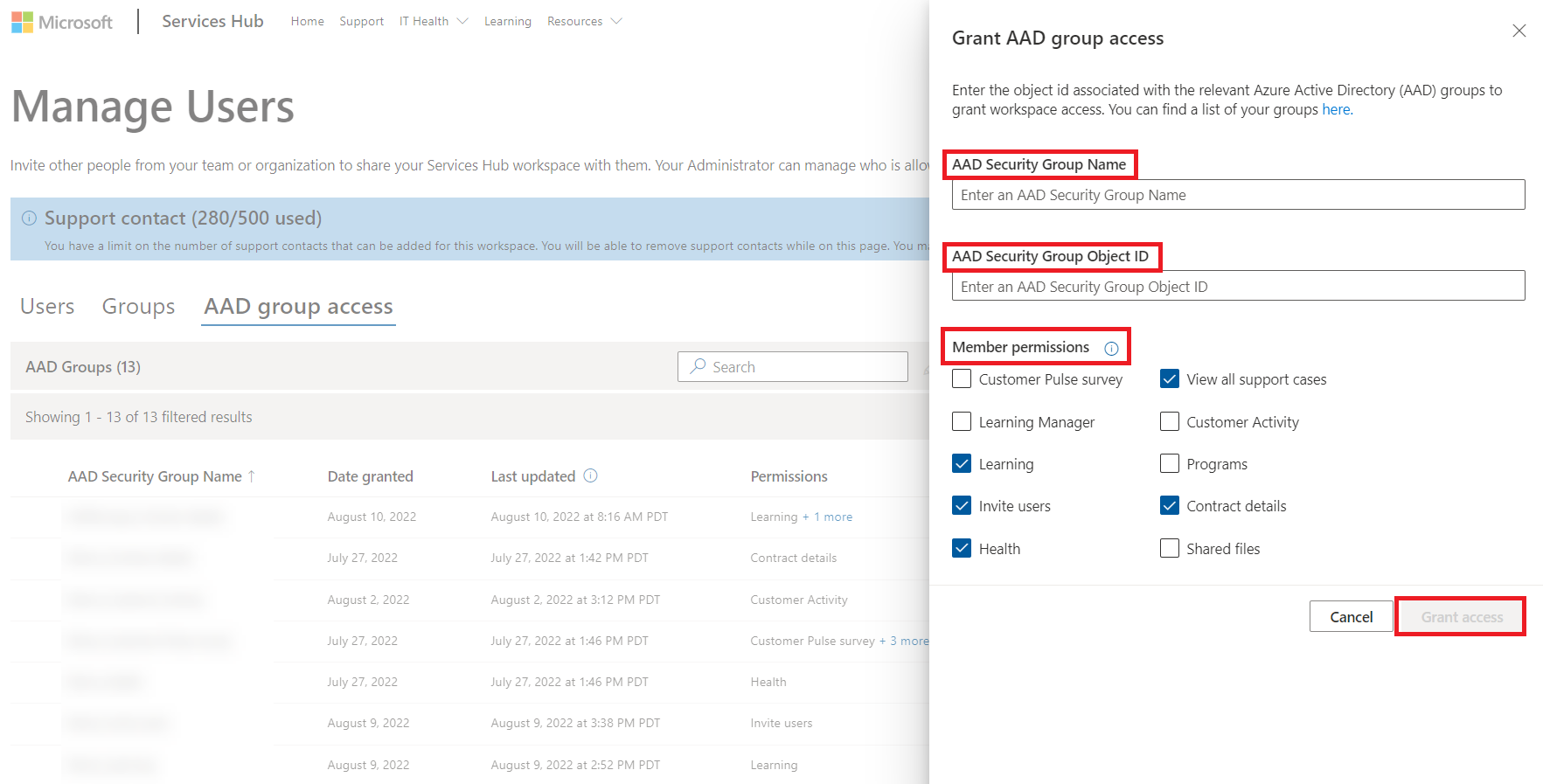The height and width of the screenshot is (784, 1543).
Task: Click the Permissions column header
Action: [x=789, y=476]
